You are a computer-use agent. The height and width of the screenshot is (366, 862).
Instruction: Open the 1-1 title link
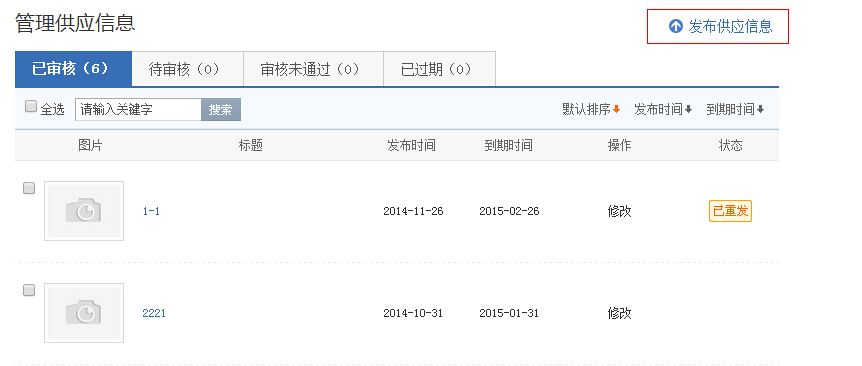[x=151, y=211]
